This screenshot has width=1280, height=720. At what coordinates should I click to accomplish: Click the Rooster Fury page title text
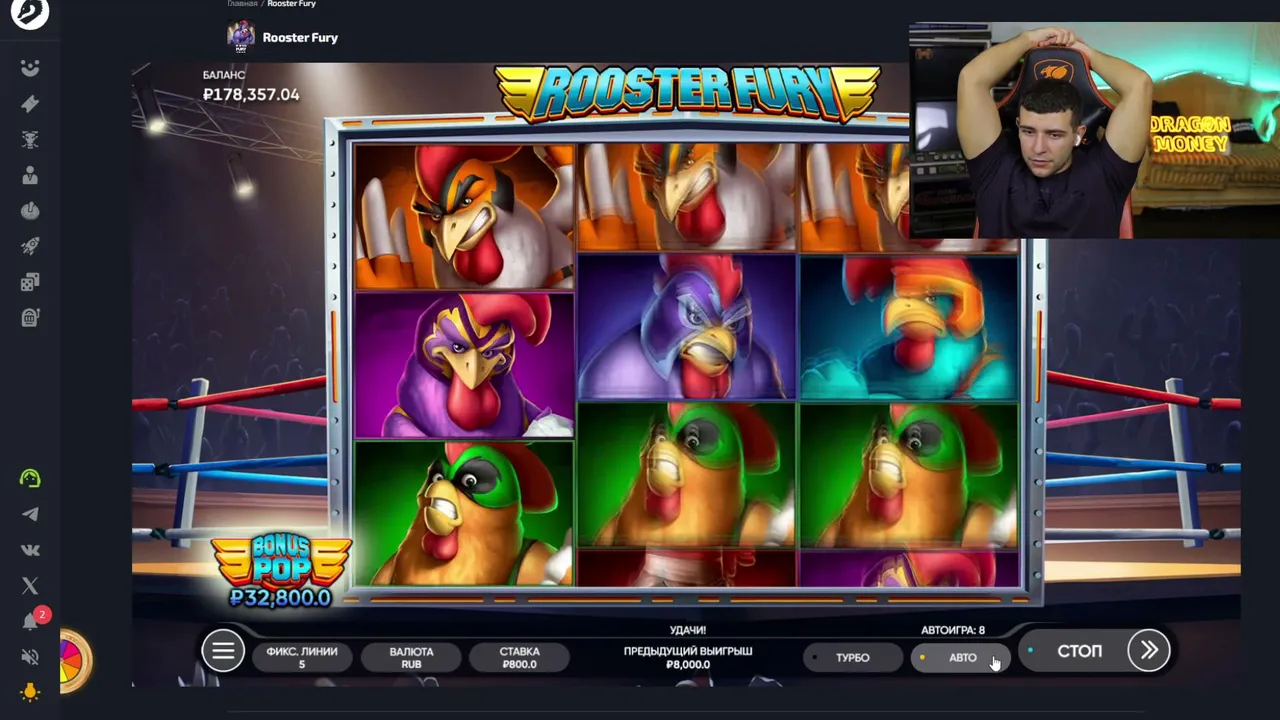[300, 37]
